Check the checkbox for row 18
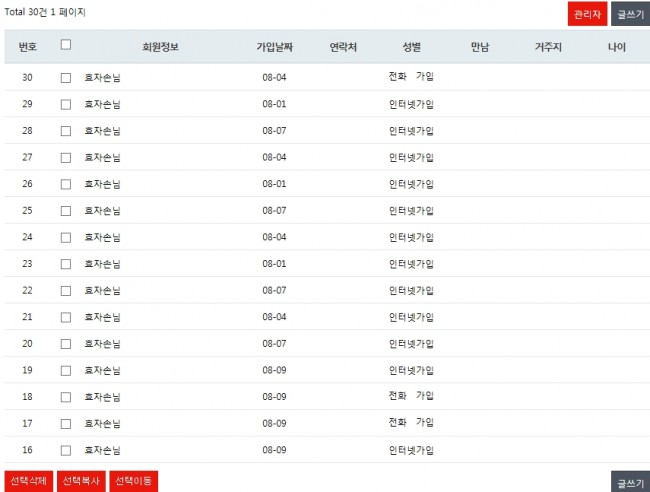Image resolution: width=650 pixels, height=492 pixels. tap(66, 397)
